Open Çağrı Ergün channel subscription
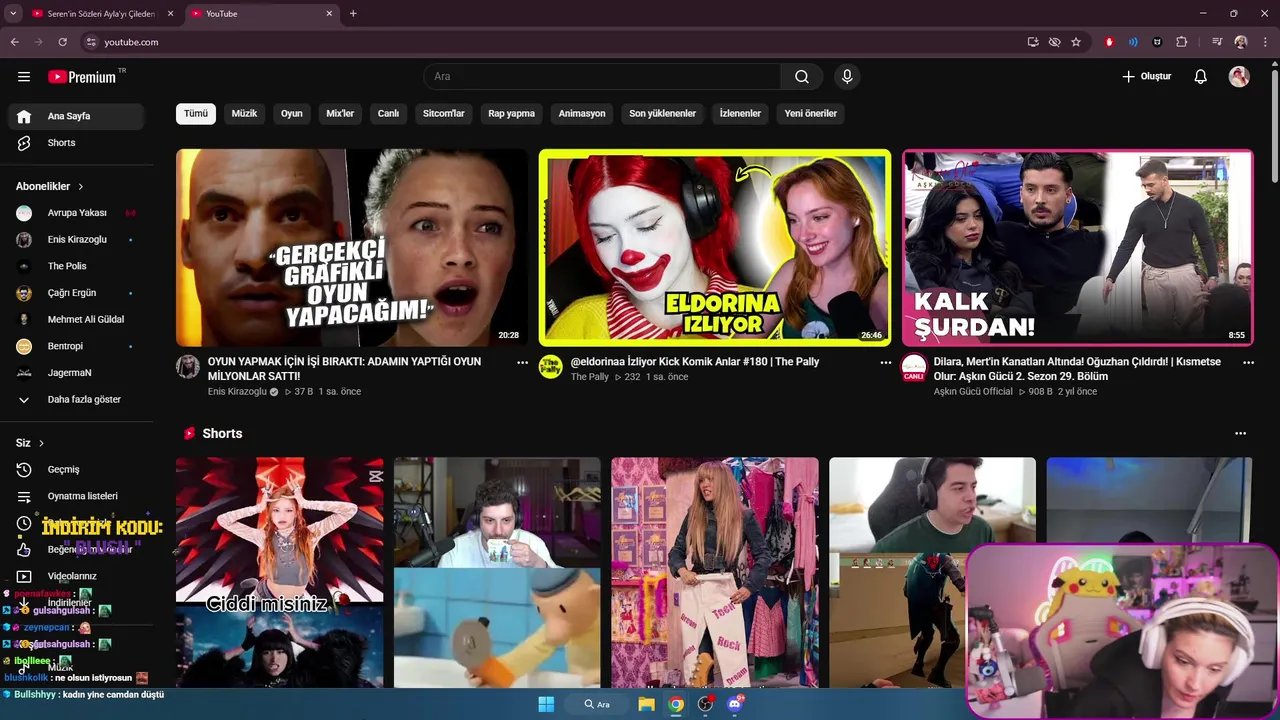The width and height of the screenshot is (1280, 720). (x=76, y=293)
